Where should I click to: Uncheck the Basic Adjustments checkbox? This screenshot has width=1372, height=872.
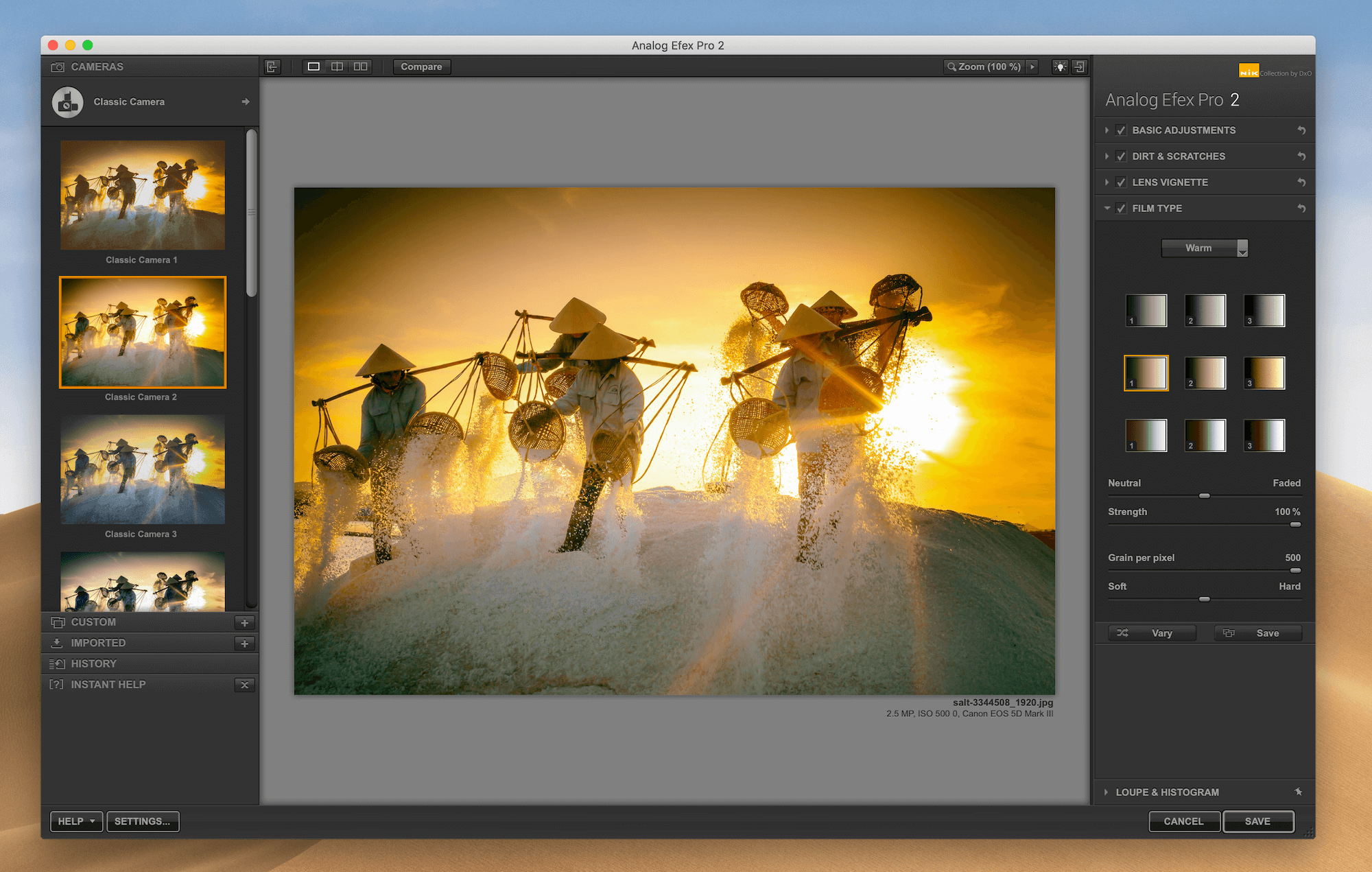tap(1121, 130)
